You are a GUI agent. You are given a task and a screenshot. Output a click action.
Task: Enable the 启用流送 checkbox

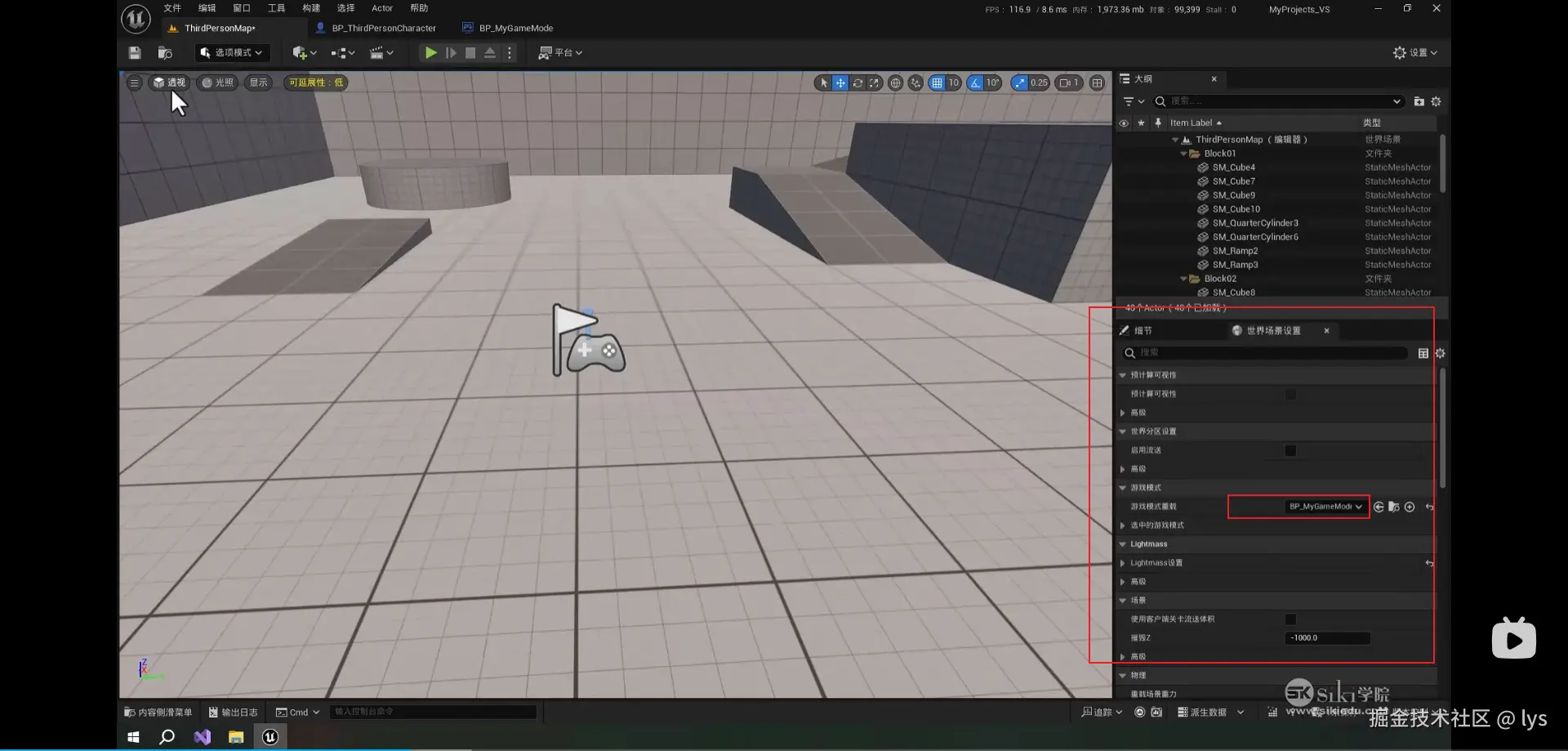pos(1290,451)
